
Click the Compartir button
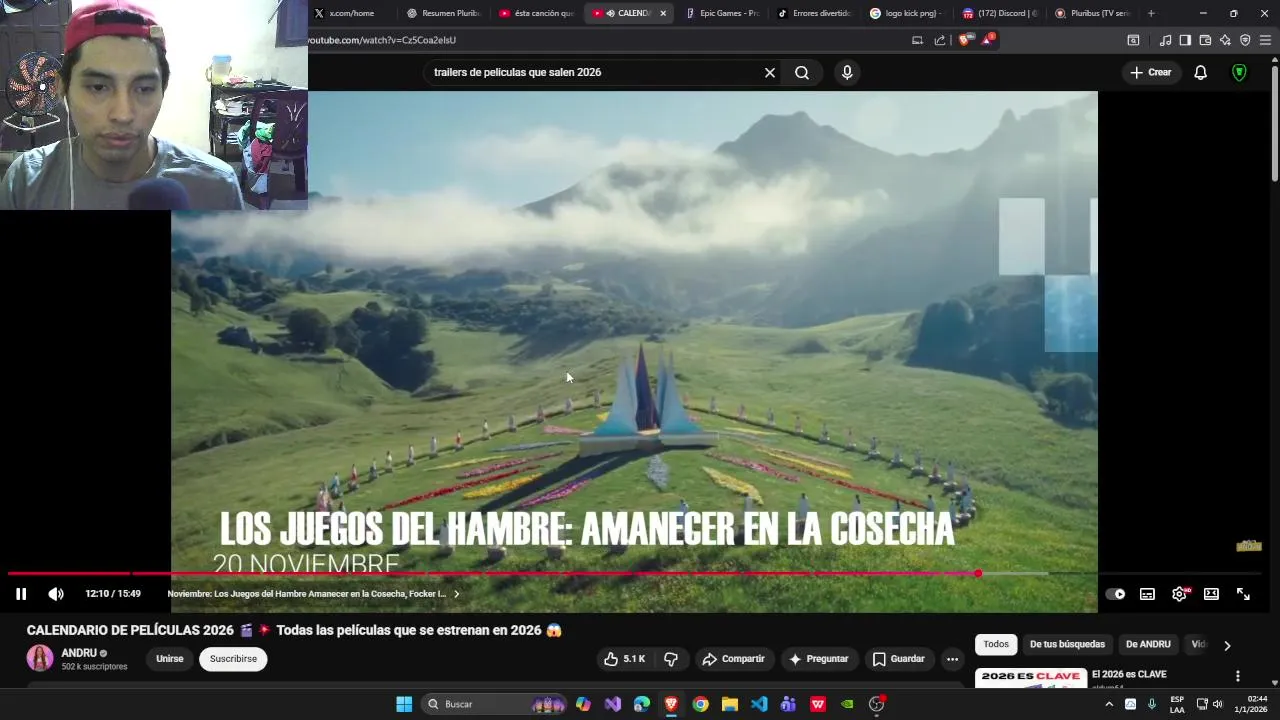click(x=733, y=659)
